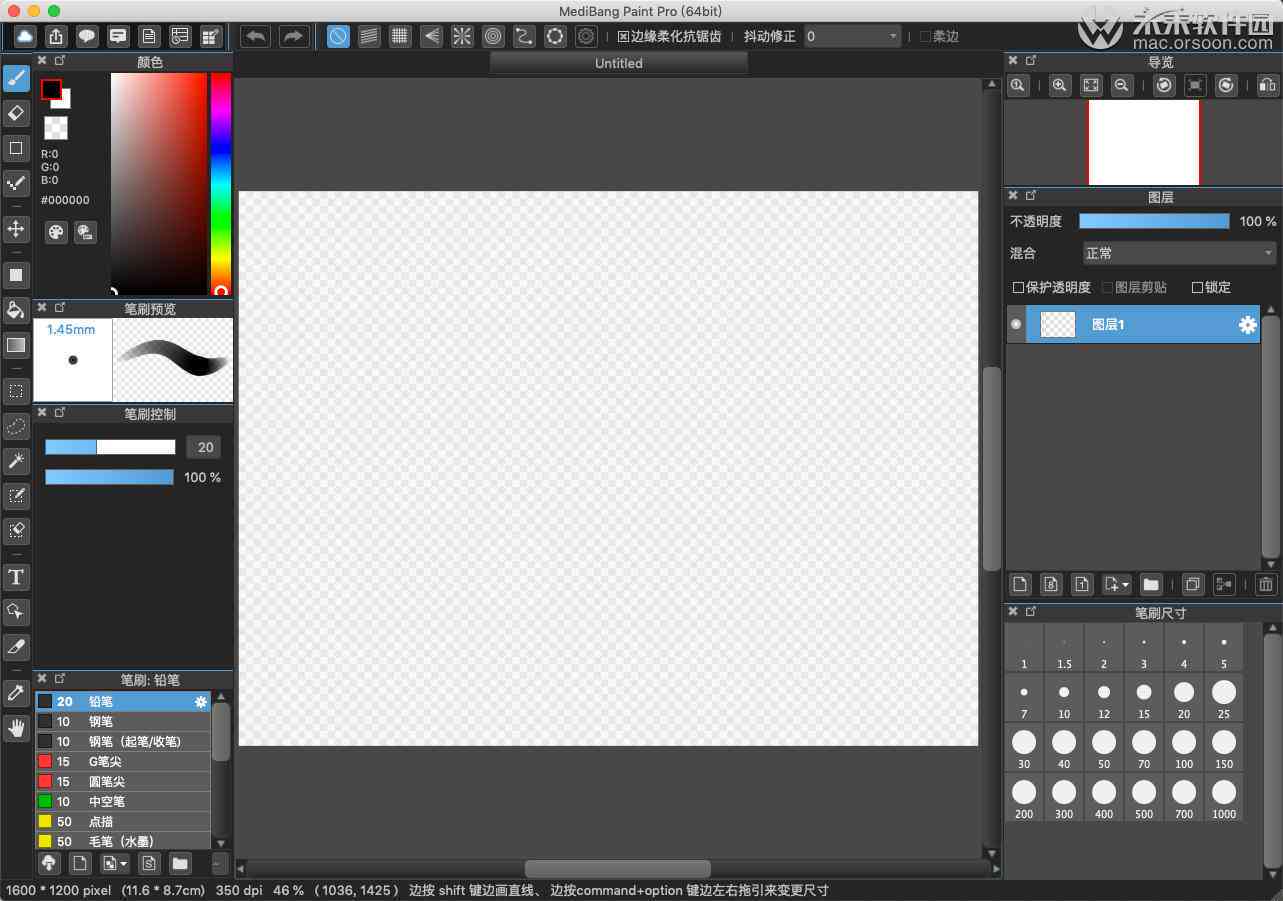Toggle the 锁定 layer checkbox

coord(1197,287)
